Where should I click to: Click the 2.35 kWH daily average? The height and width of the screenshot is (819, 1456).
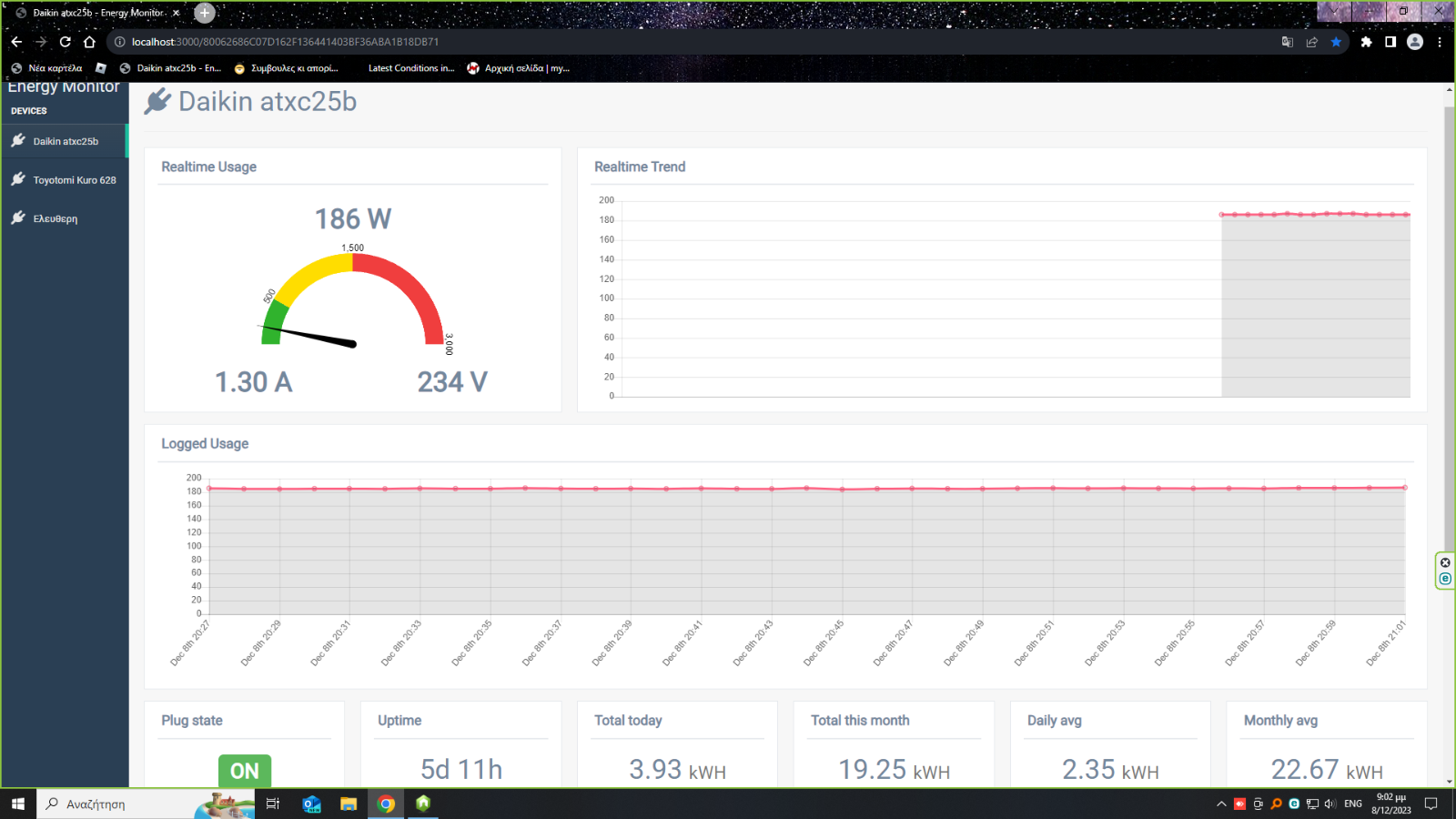click(x=1111, y=770)
